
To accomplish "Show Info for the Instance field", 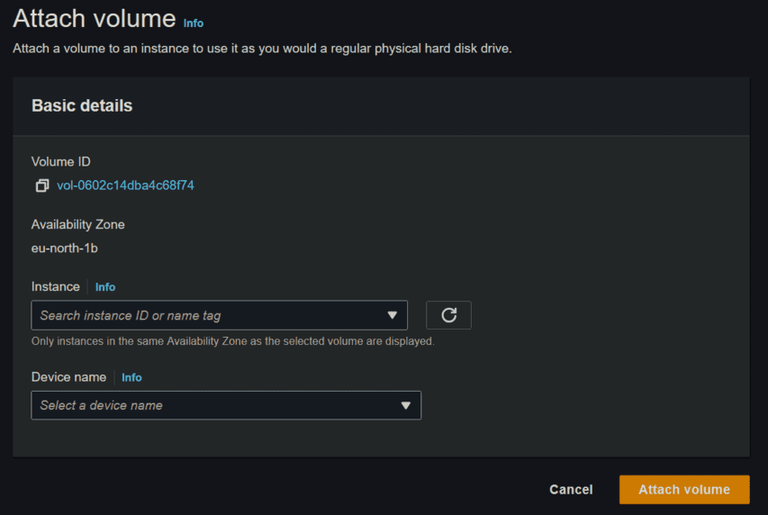I will coord(105,287).
